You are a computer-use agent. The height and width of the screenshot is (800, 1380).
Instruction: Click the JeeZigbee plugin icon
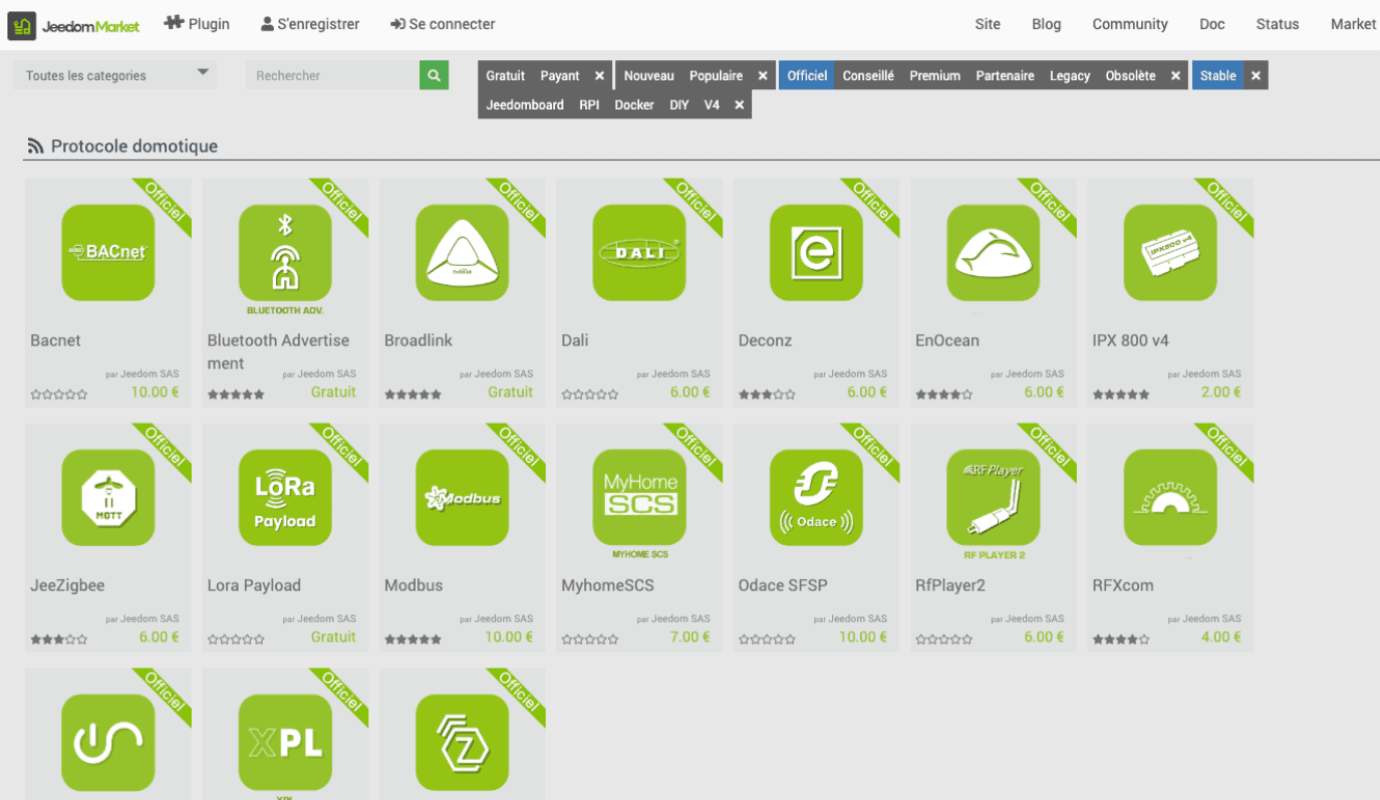108,497
